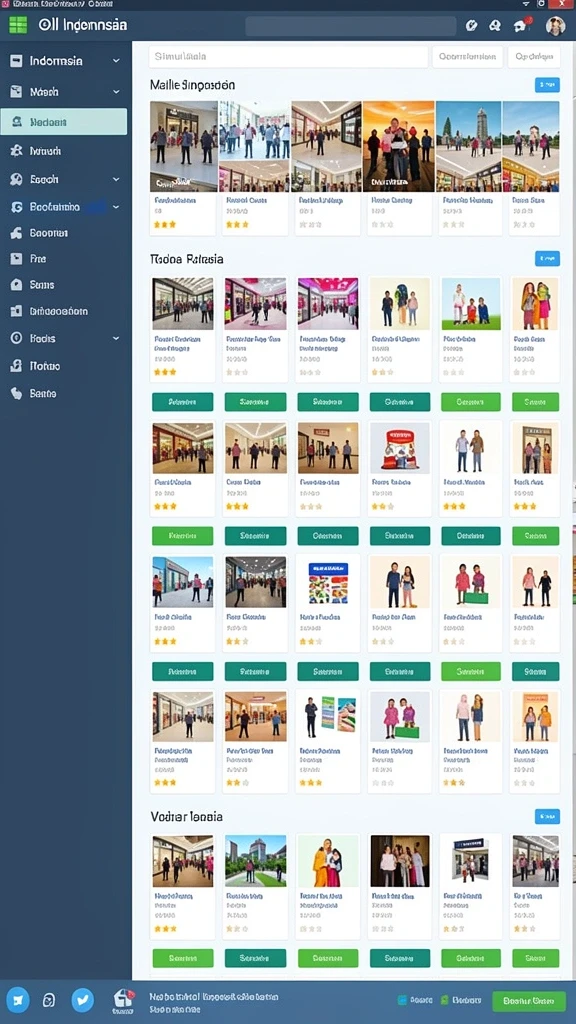Click the Simul input field below header
Screen dimensions: 576x1024
pyautogui.click(x=288, y=57)
